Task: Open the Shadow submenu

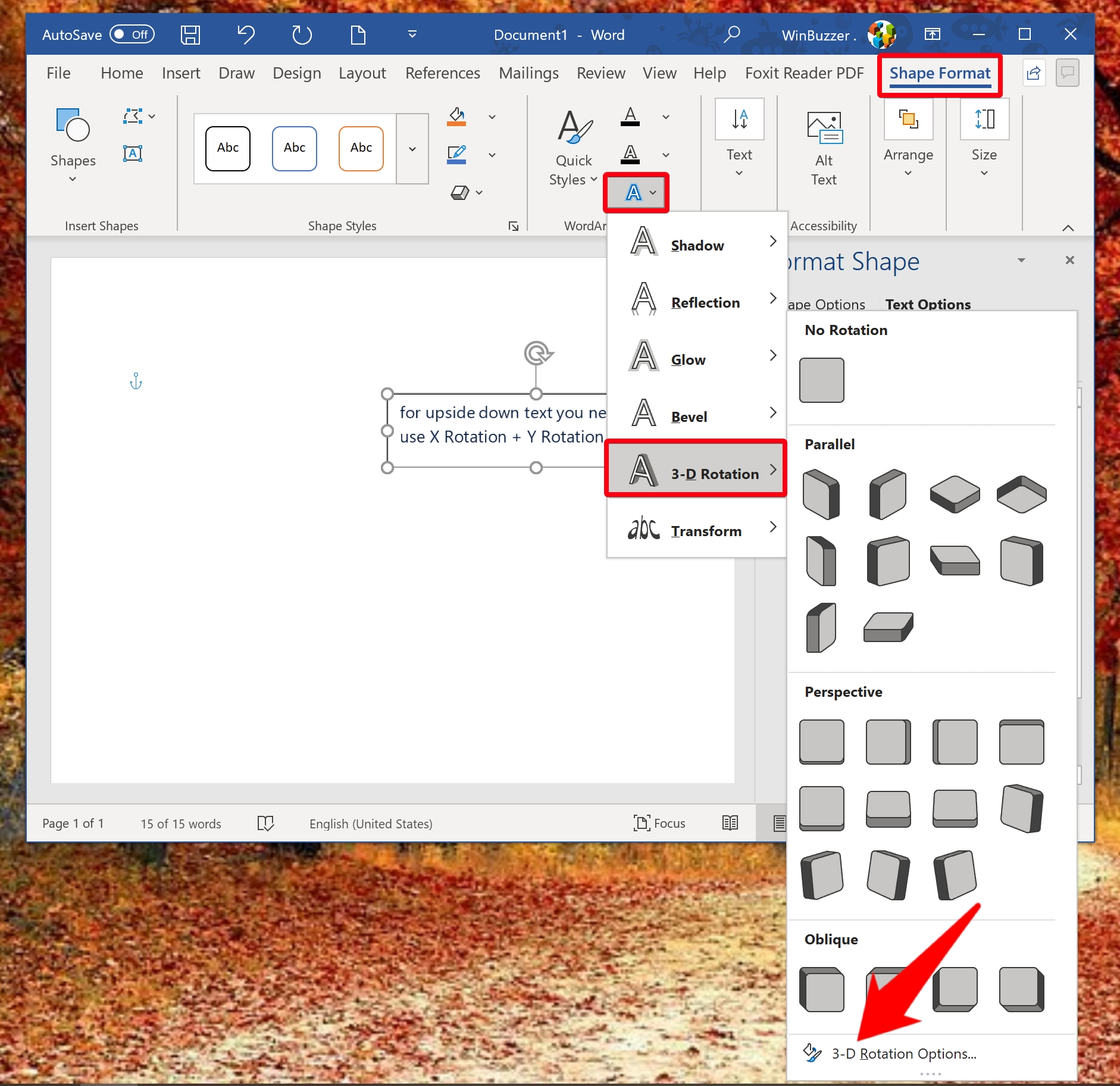Action: (697, 241)
